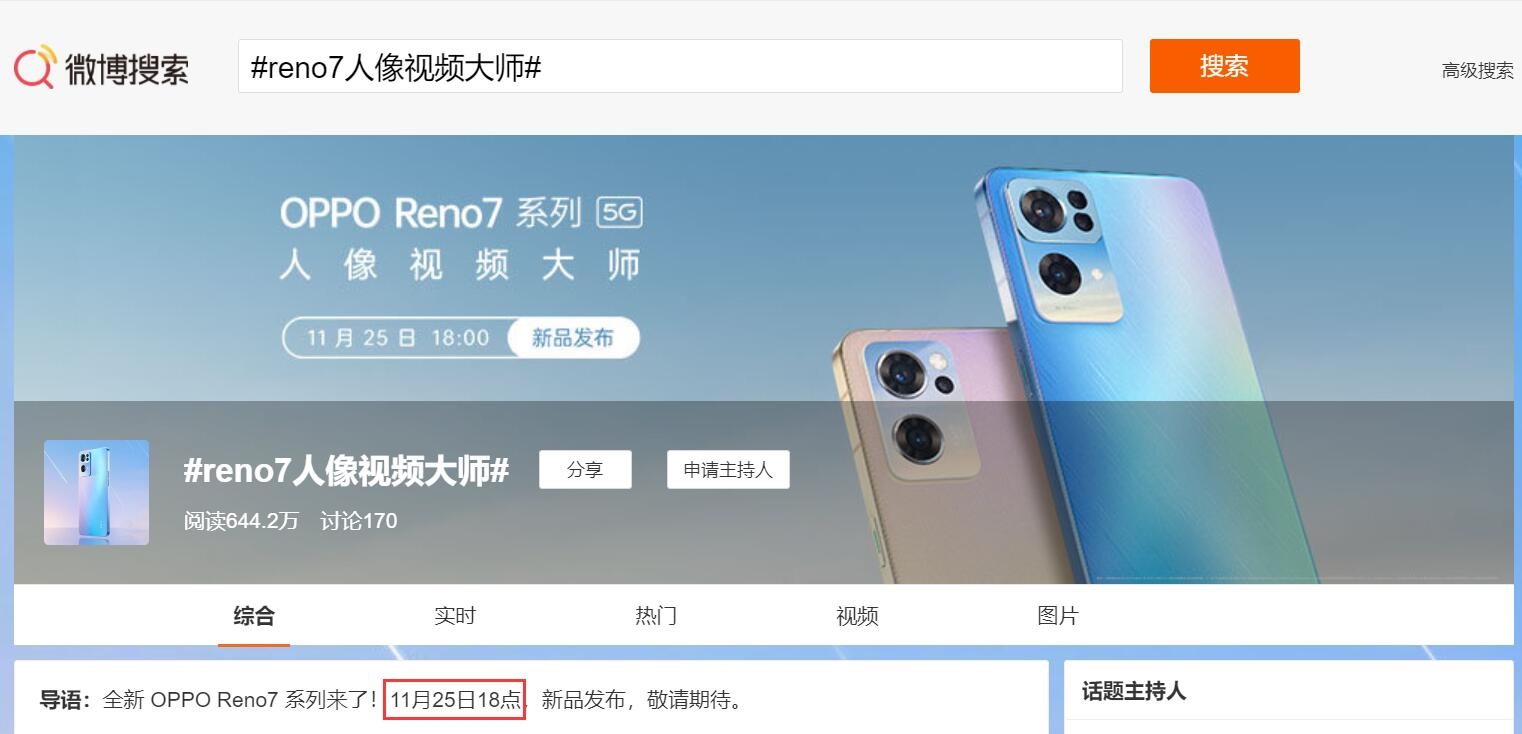Click the 讨论170 discussion count
The width and height of the screenshot is (1522, 734).
pos(359,521)
